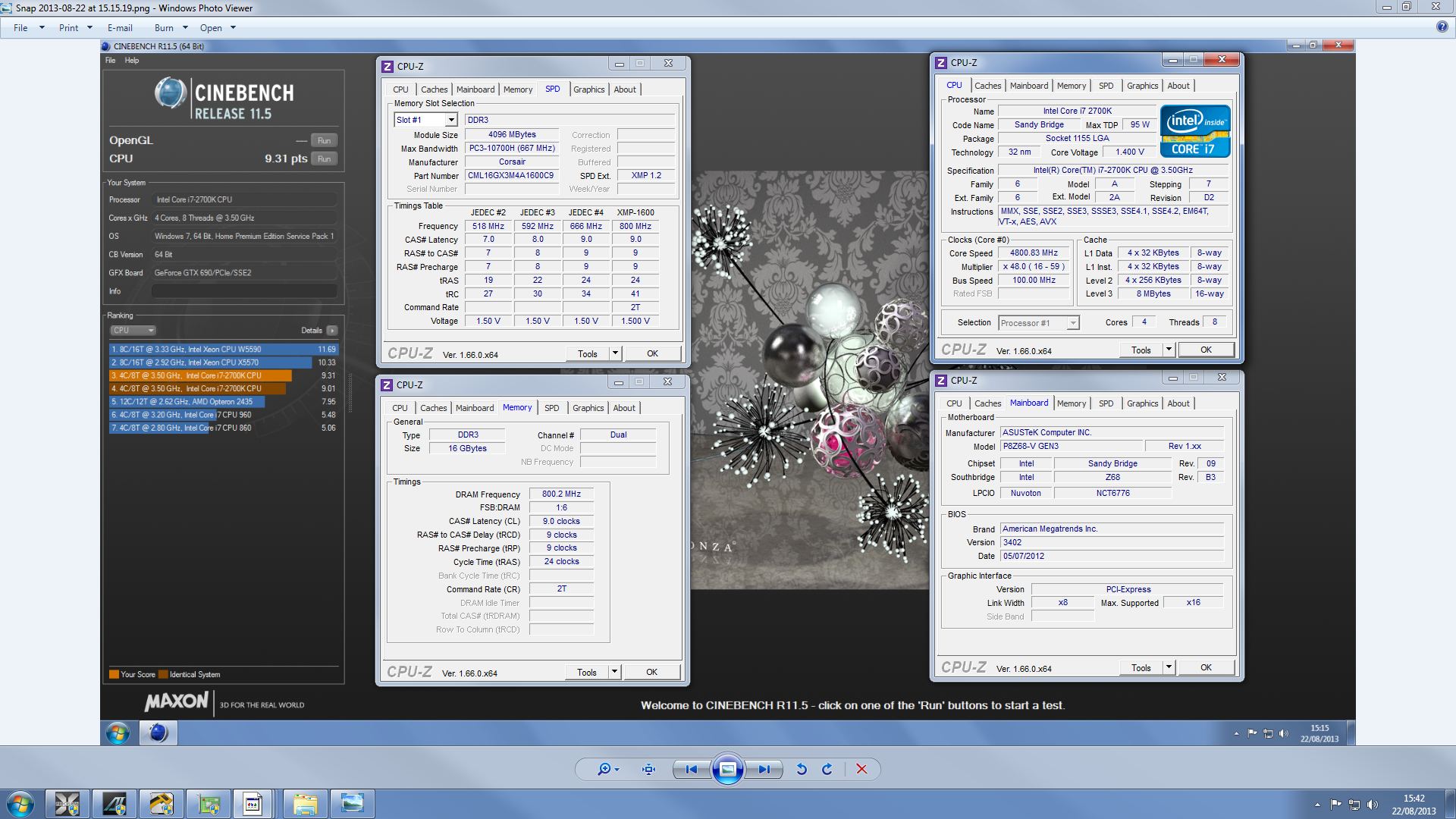The height and width of the screenshot is (819, 1456).
Task: Click the network tray icon
Action: tap(1354, 805)
